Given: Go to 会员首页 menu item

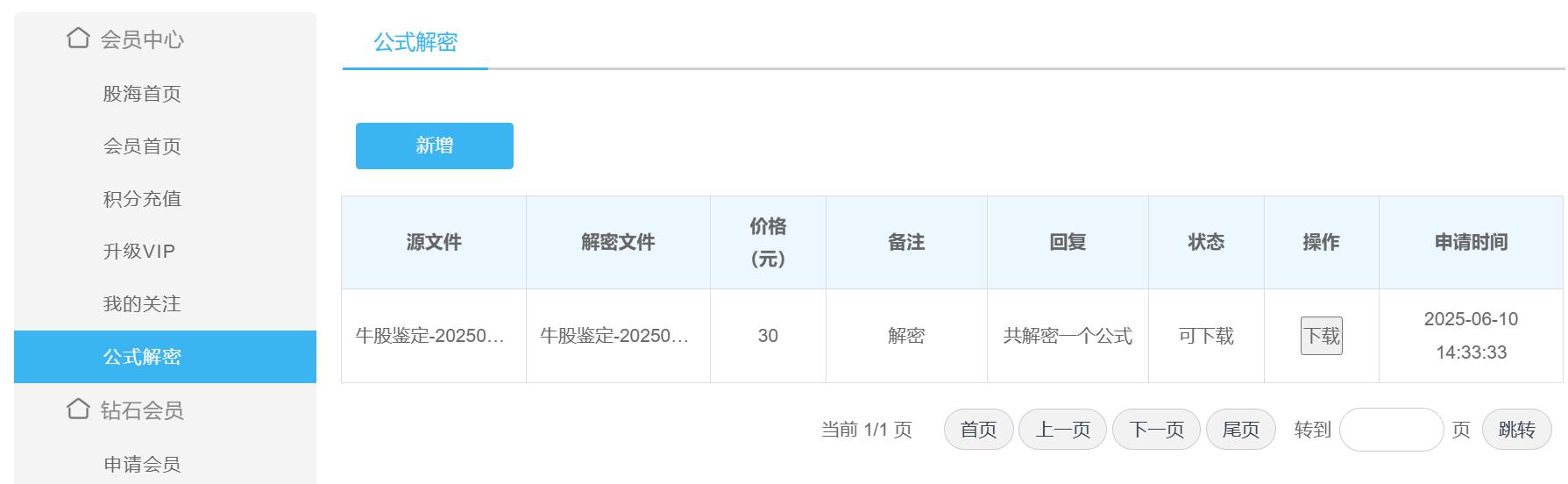Looking at the screenshot, I should pyautogui.click(x=142, y=146).
